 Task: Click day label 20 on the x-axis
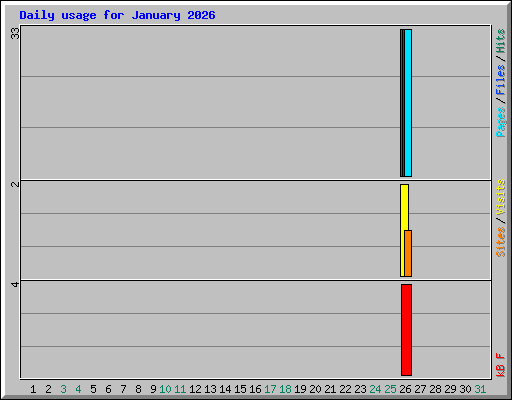tap(315, 389)
